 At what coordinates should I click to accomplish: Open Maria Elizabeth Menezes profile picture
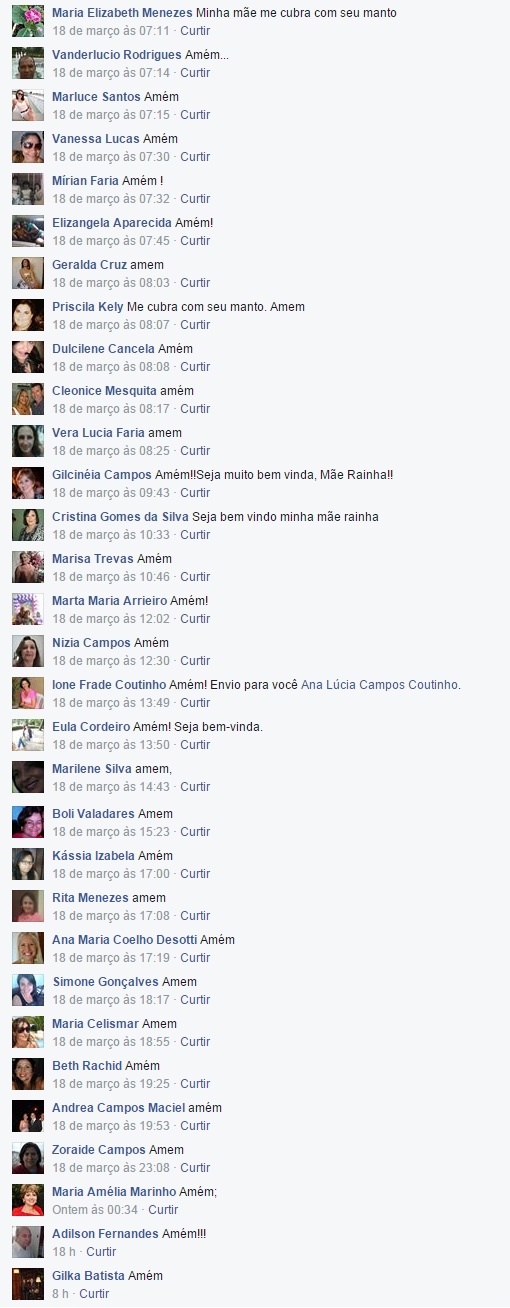tap(28, 21)
